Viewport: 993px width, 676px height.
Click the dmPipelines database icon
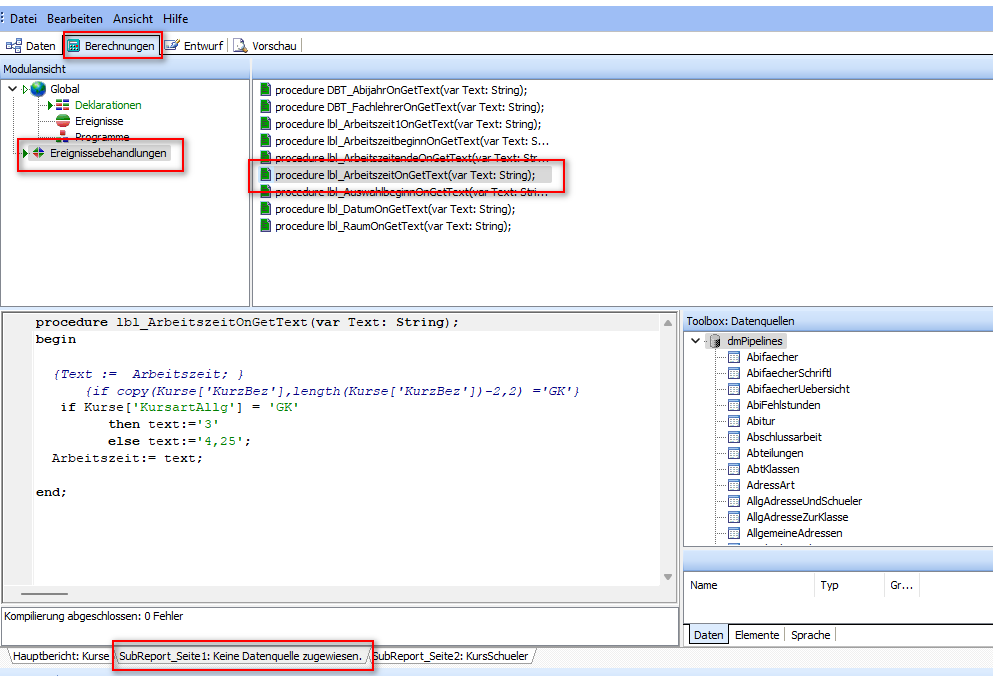point(716,341)
